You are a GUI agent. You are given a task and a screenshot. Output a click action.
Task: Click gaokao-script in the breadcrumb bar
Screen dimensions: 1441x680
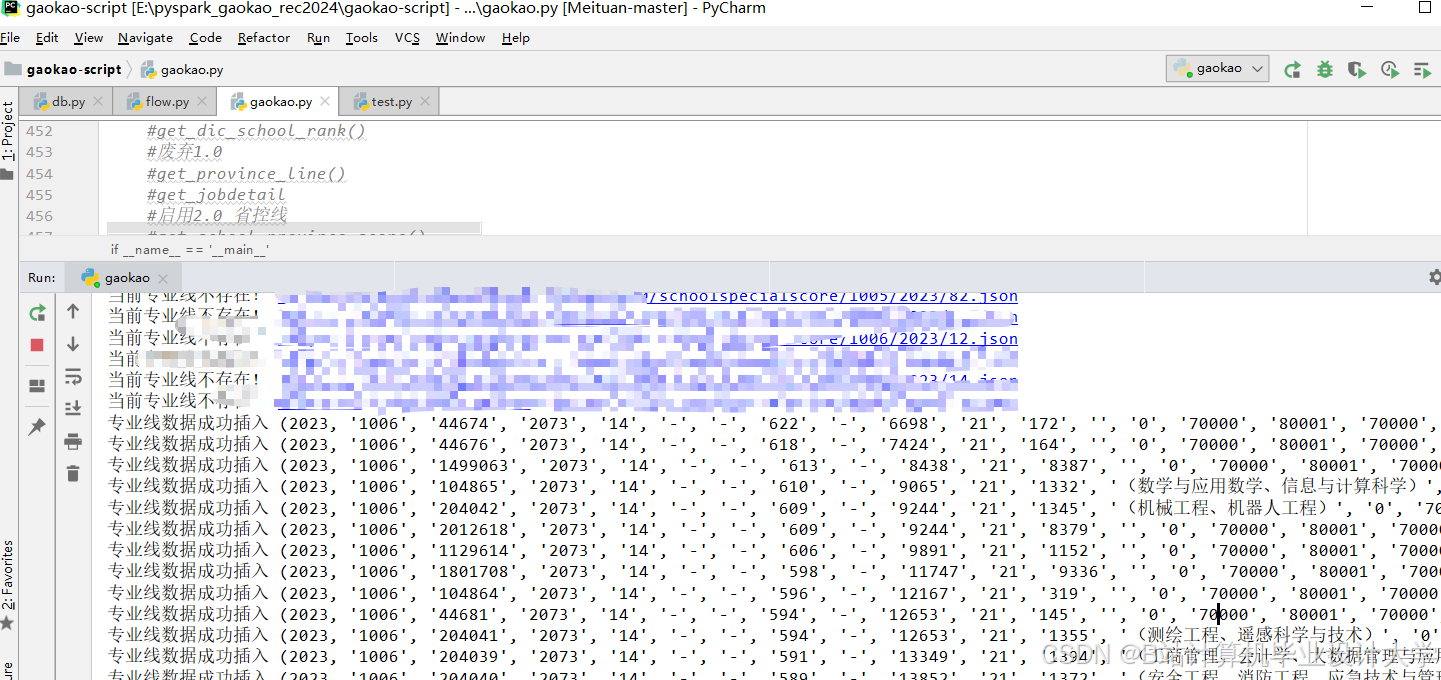74,69
